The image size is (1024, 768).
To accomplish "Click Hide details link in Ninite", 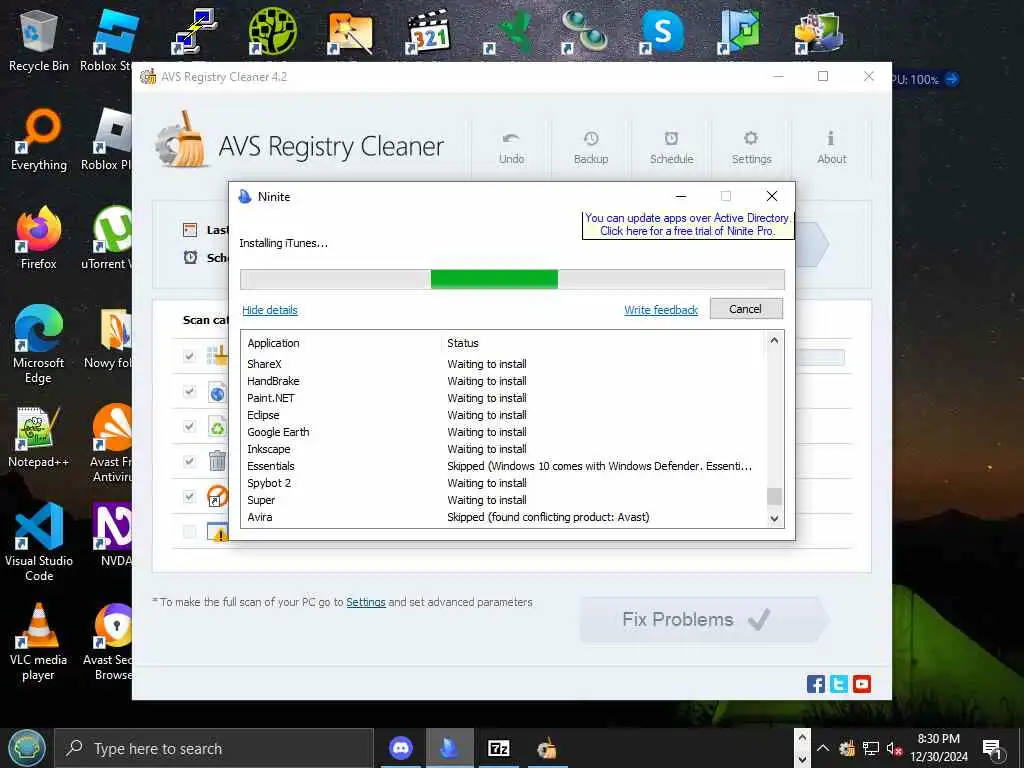I will click(270, 310).
